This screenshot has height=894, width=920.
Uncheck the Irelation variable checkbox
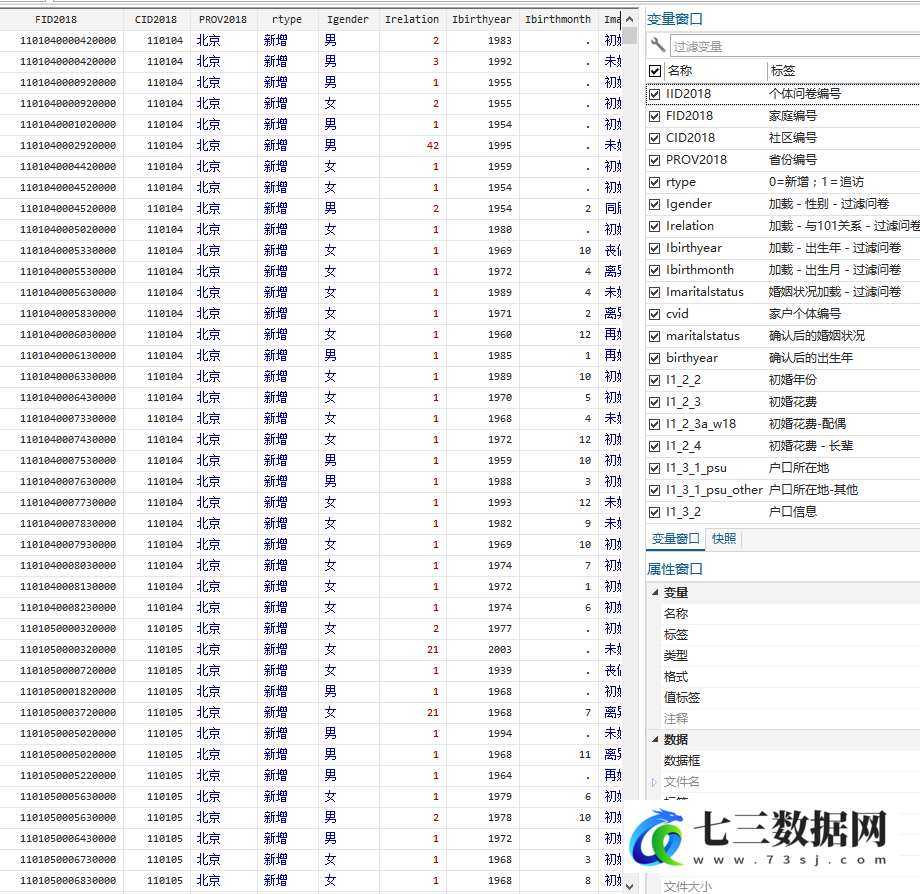(655, 226)
